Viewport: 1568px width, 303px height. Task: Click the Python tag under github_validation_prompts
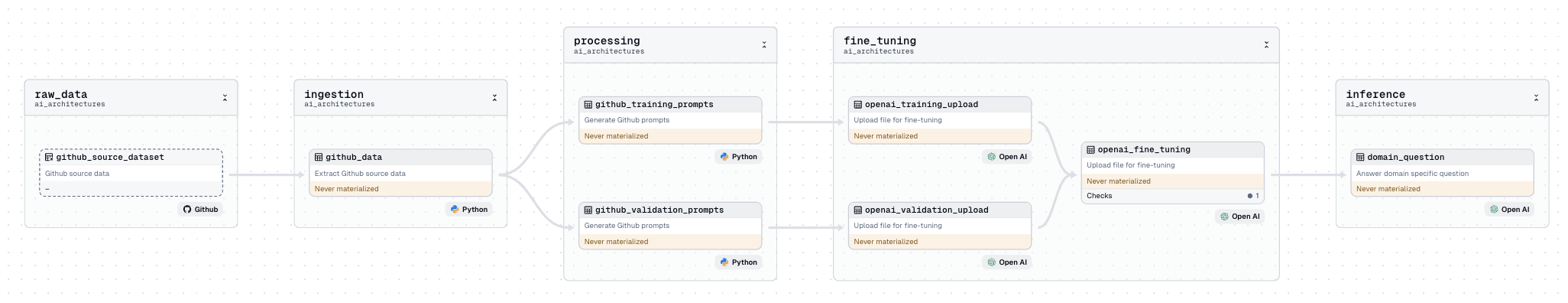pyautogui.click(x=739, y=262)
